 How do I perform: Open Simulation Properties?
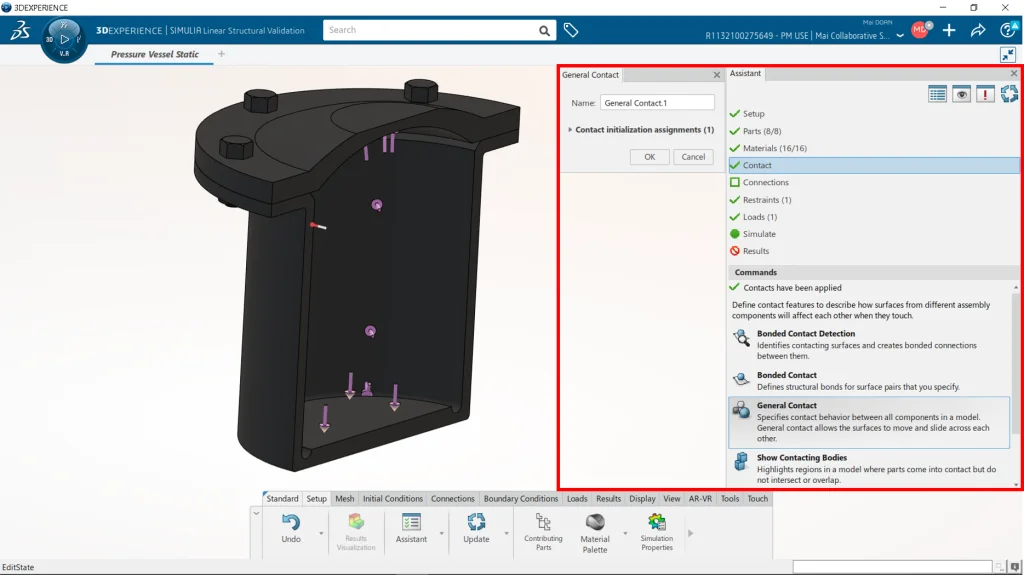(x=657, y=522)
